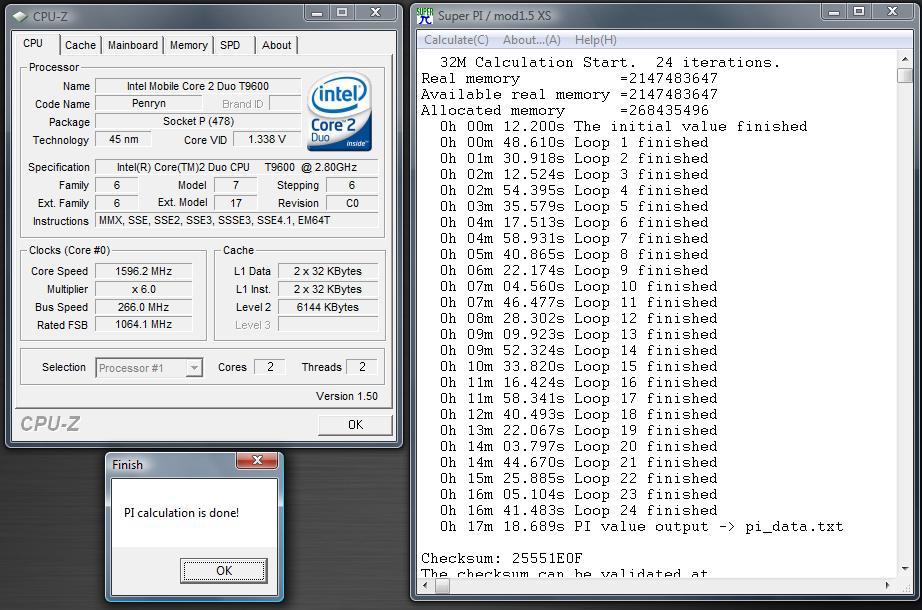Screen dimensions: 922x610
Task: Click the CPU-Z title bar icon
Action: click(x=20, y=16)
